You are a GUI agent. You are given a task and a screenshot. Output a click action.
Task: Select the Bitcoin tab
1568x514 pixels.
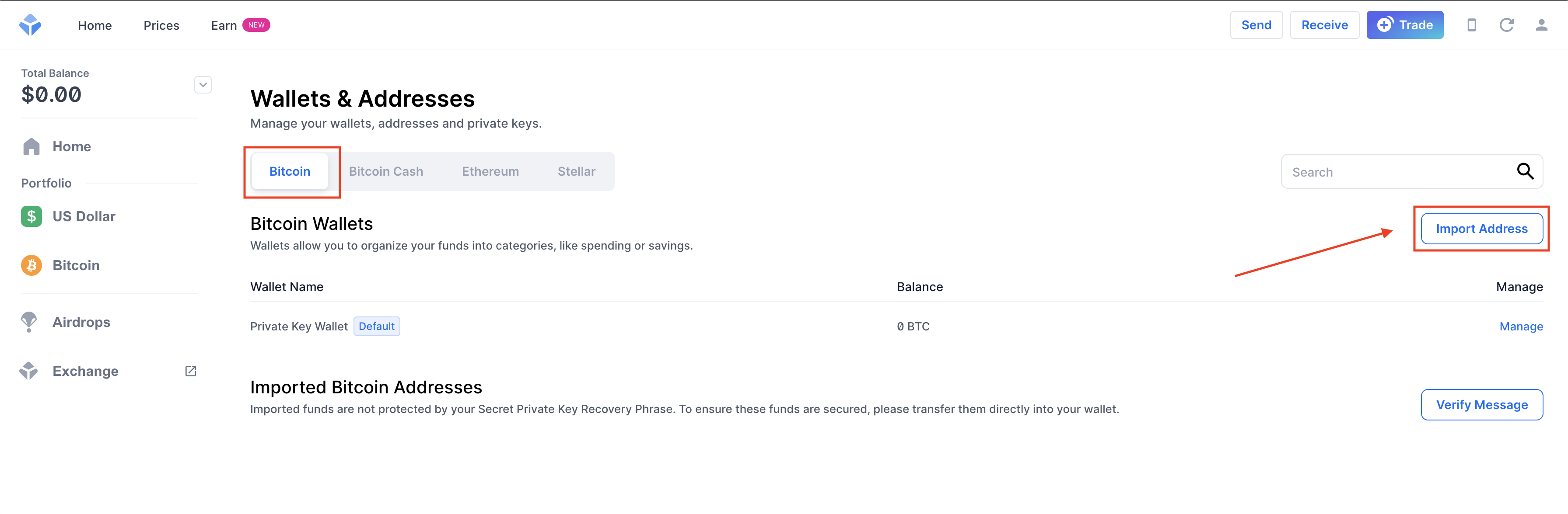(289, 171)
